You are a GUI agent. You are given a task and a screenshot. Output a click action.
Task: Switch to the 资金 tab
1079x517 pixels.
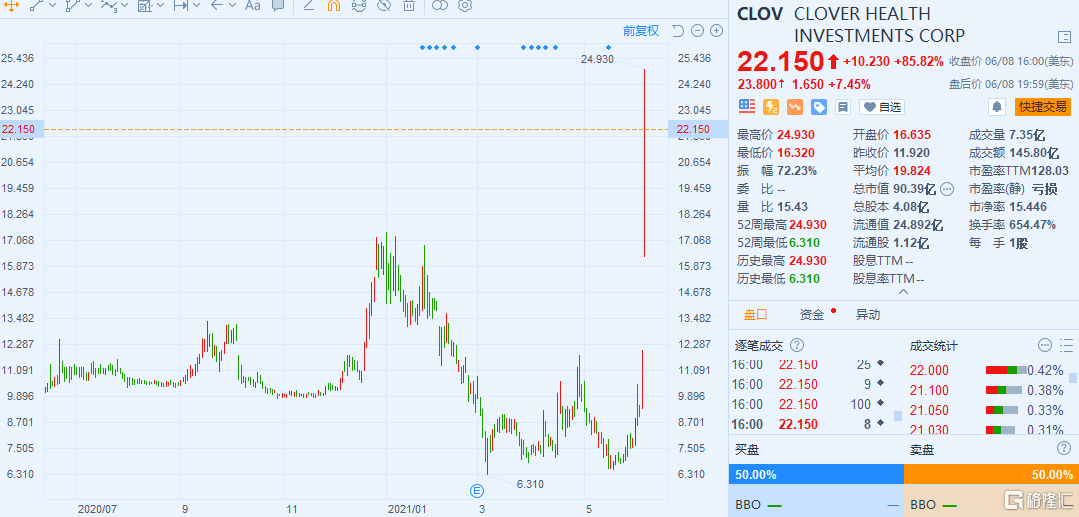[812, 315]
